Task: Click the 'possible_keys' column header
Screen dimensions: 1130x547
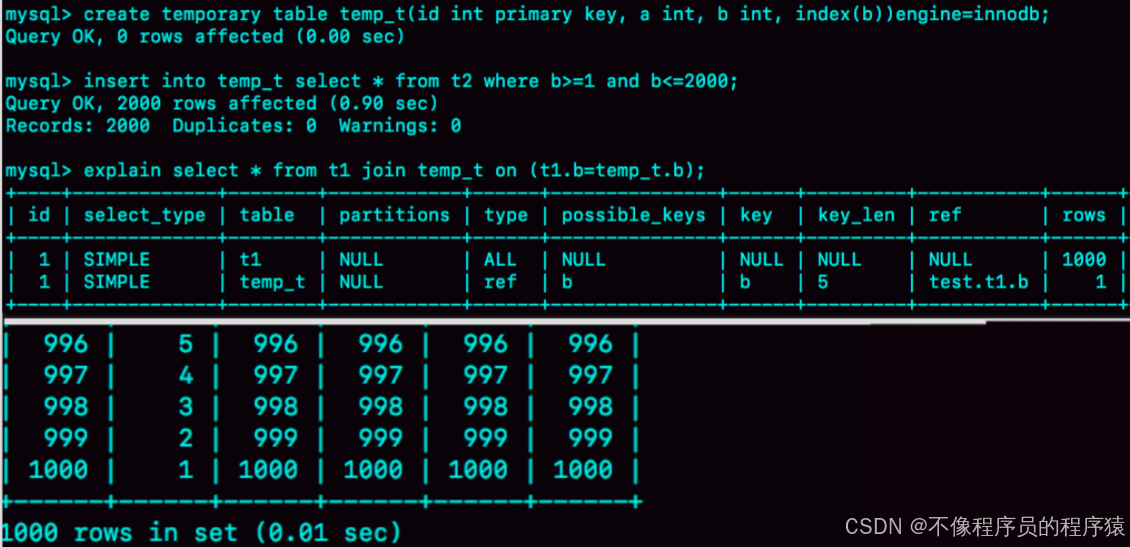Action: click(633, 215)
